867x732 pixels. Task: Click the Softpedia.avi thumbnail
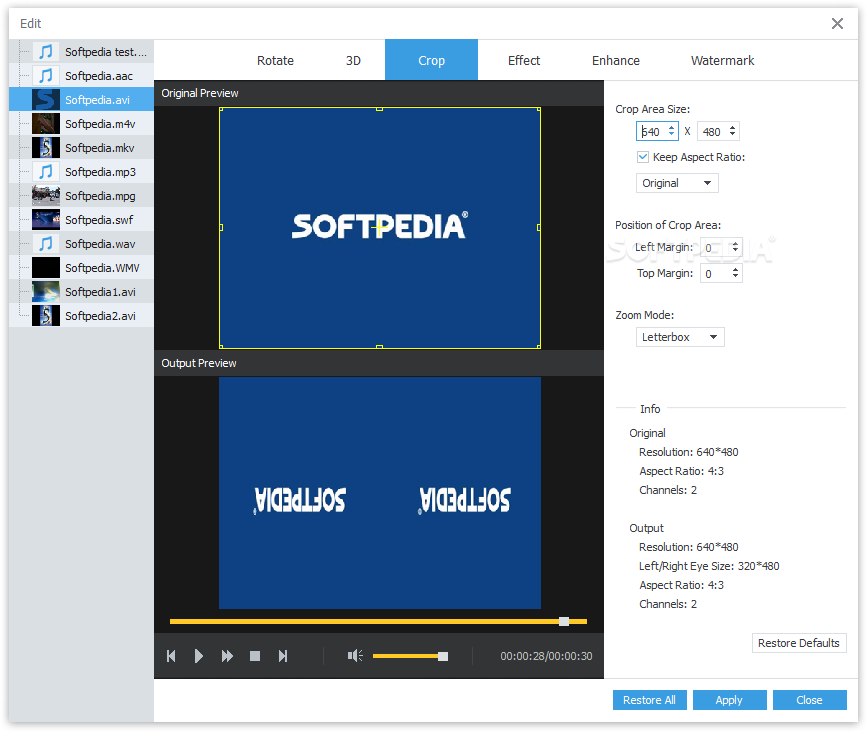tap(46, 100)
